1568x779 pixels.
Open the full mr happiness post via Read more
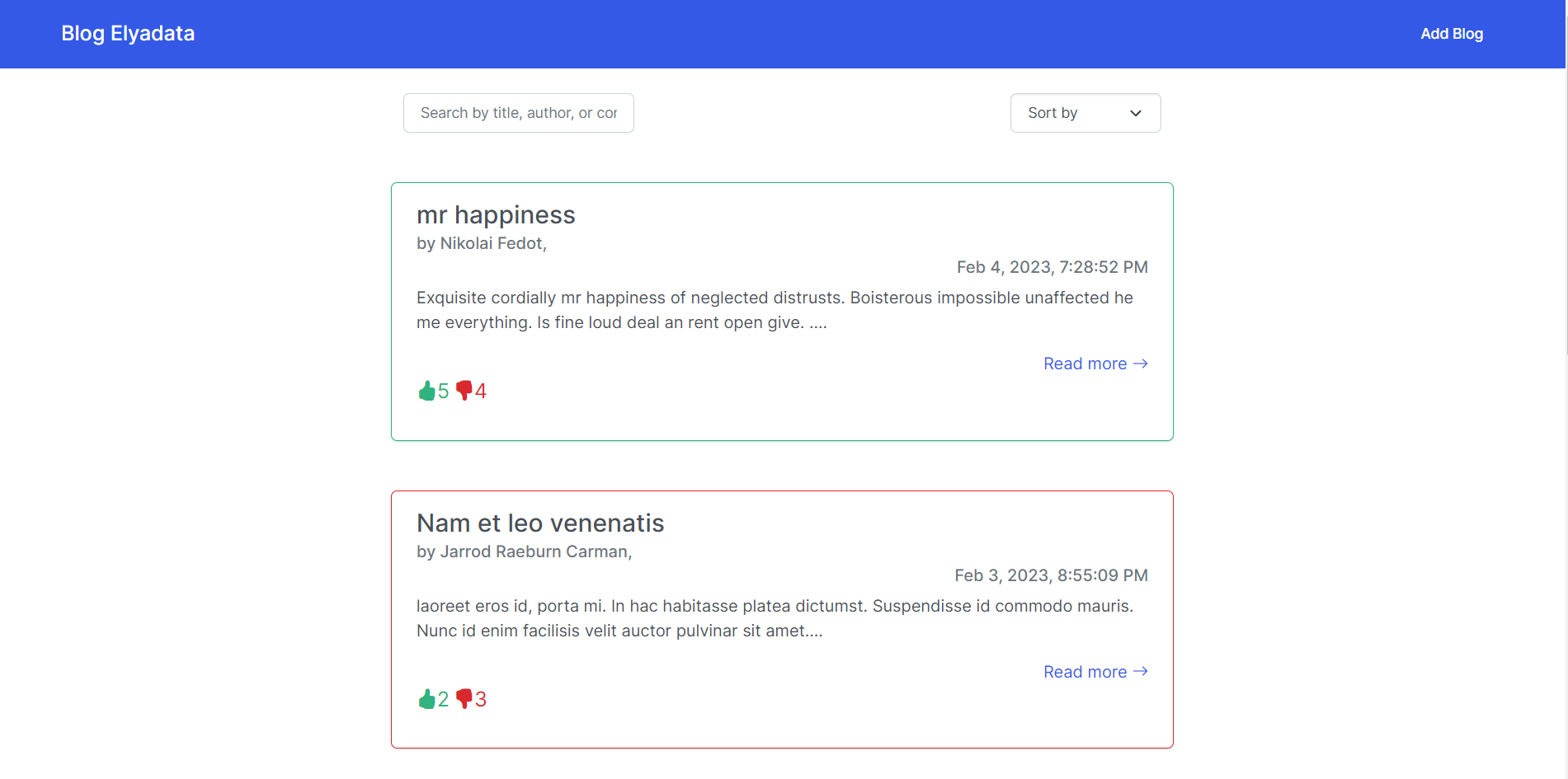tap(1085, 364)
